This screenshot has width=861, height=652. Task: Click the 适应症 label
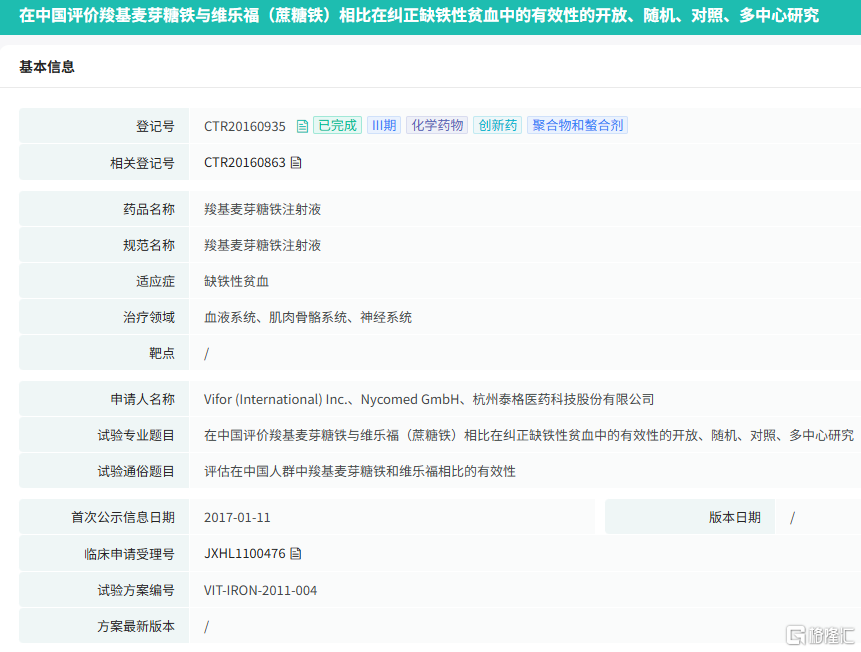click(x=155, y=281)
